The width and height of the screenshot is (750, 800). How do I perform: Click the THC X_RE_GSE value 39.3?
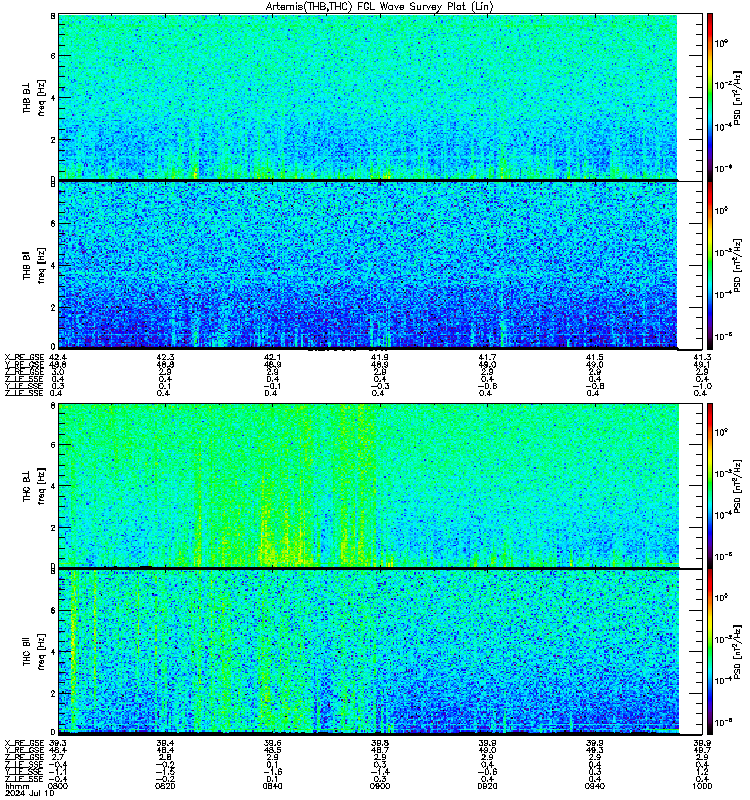click(57, 743)
